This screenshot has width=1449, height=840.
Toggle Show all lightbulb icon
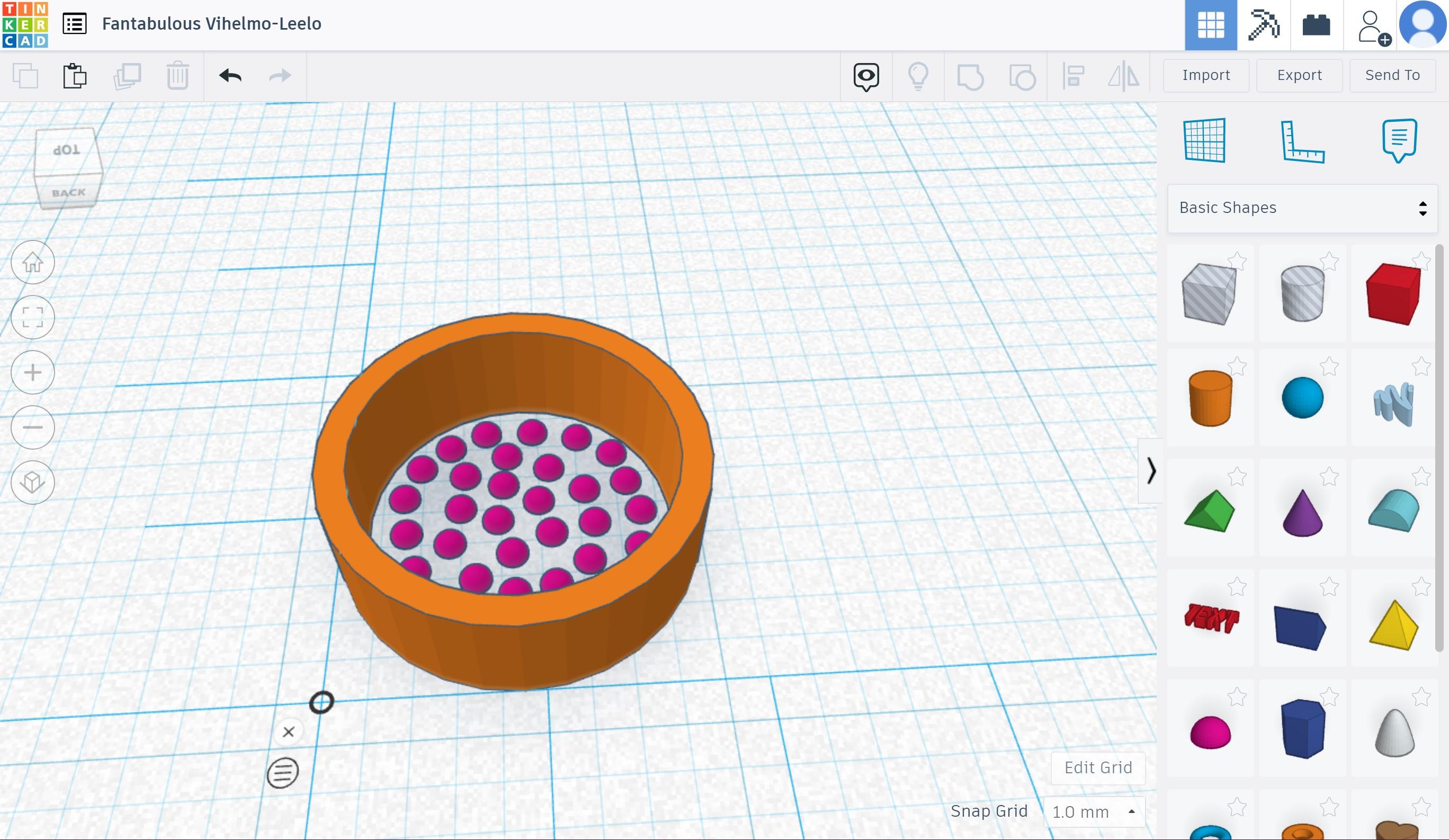918,76
